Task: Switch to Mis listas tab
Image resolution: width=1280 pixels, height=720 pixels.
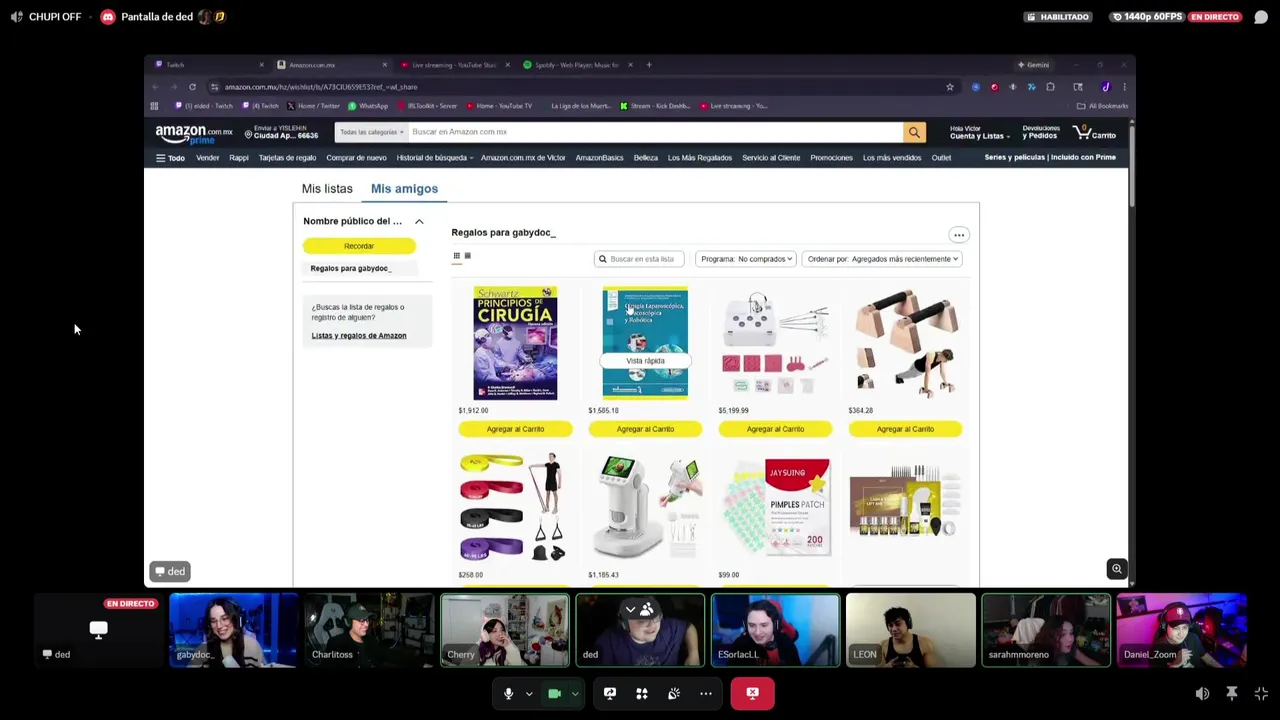Action: (327, 188)
